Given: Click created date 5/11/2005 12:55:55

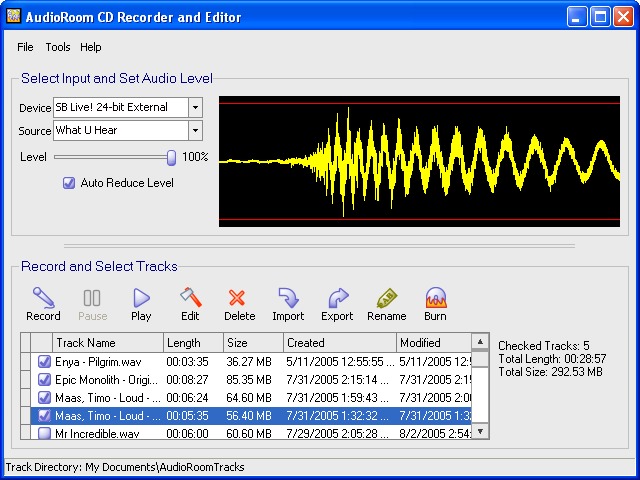Looking at the screenshot, I should point(340,362).
